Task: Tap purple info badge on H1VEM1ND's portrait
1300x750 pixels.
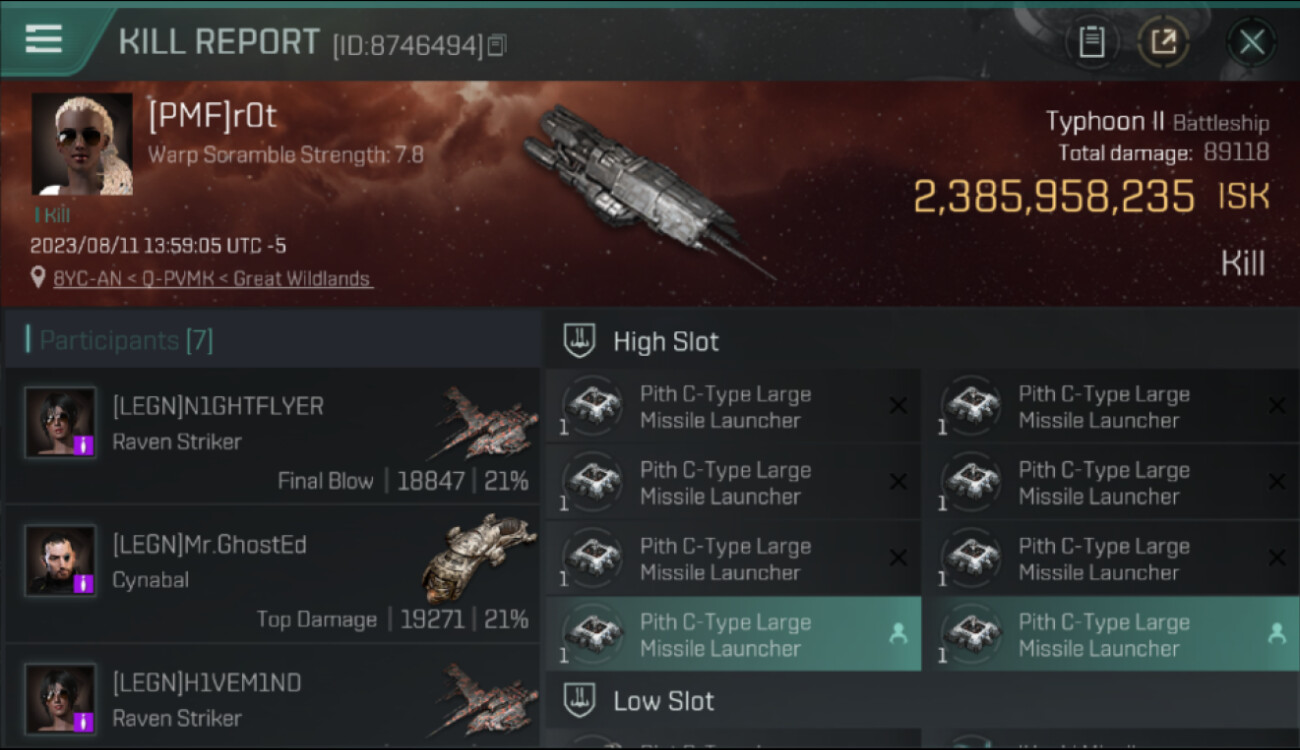Action: click(84, 720)
